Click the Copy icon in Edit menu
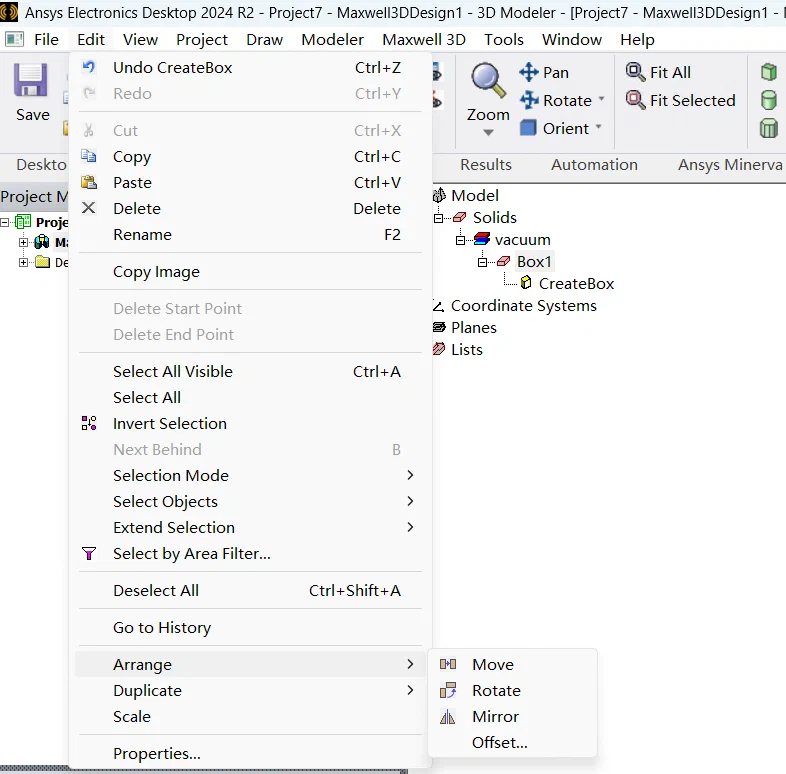 (89, 156)
